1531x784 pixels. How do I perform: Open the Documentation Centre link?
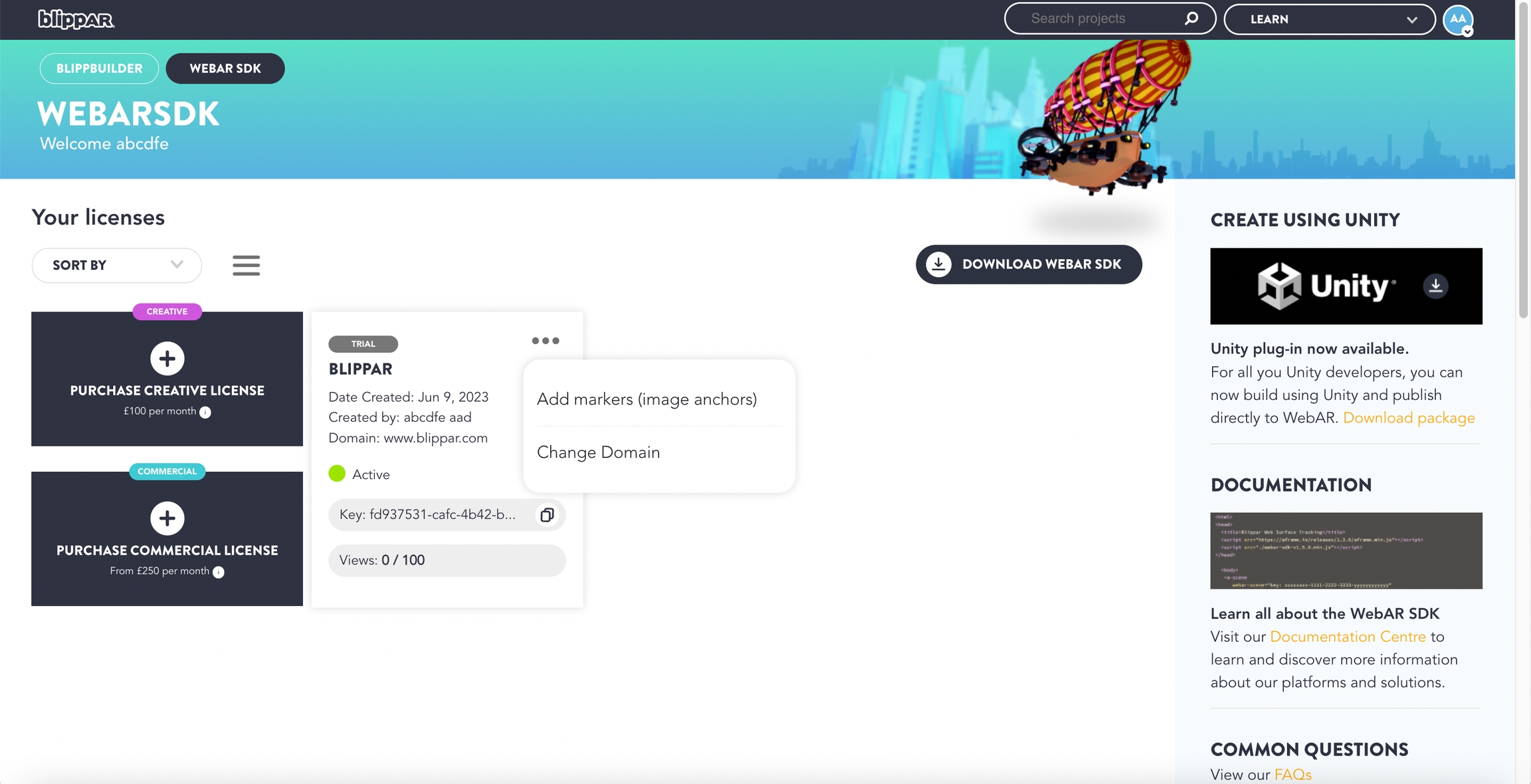1348,637
